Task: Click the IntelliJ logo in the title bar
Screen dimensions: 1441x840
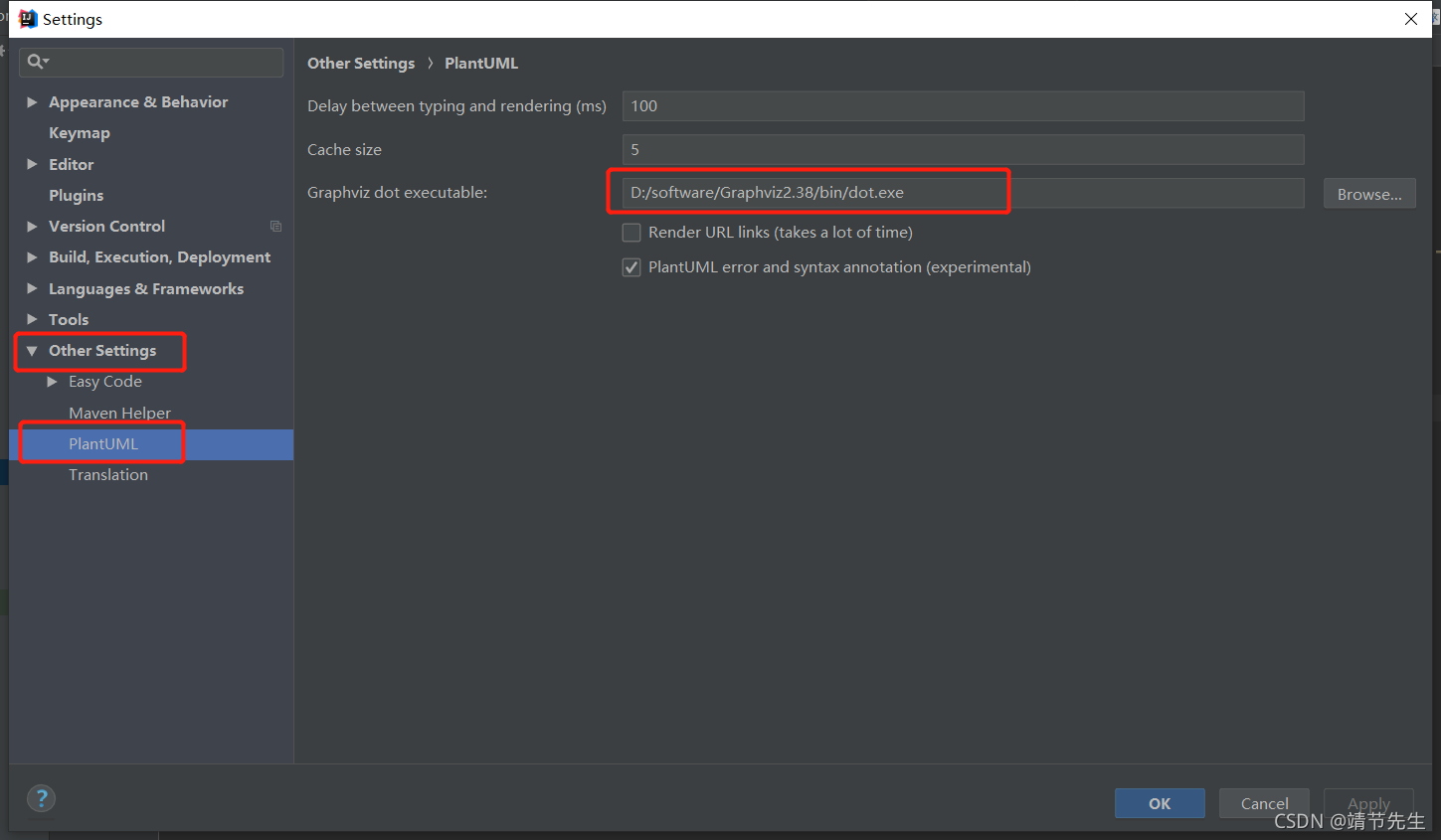Action: 28,19
